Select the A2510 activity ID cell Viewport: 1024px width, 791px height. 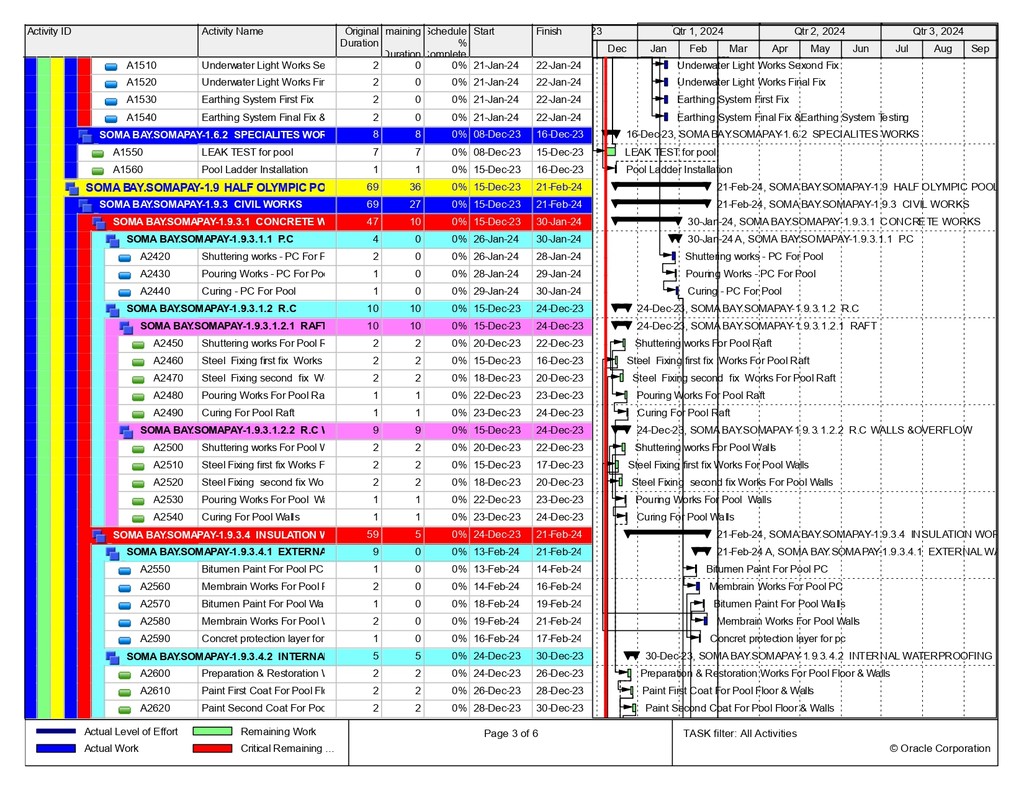click(x=168, y=466)
